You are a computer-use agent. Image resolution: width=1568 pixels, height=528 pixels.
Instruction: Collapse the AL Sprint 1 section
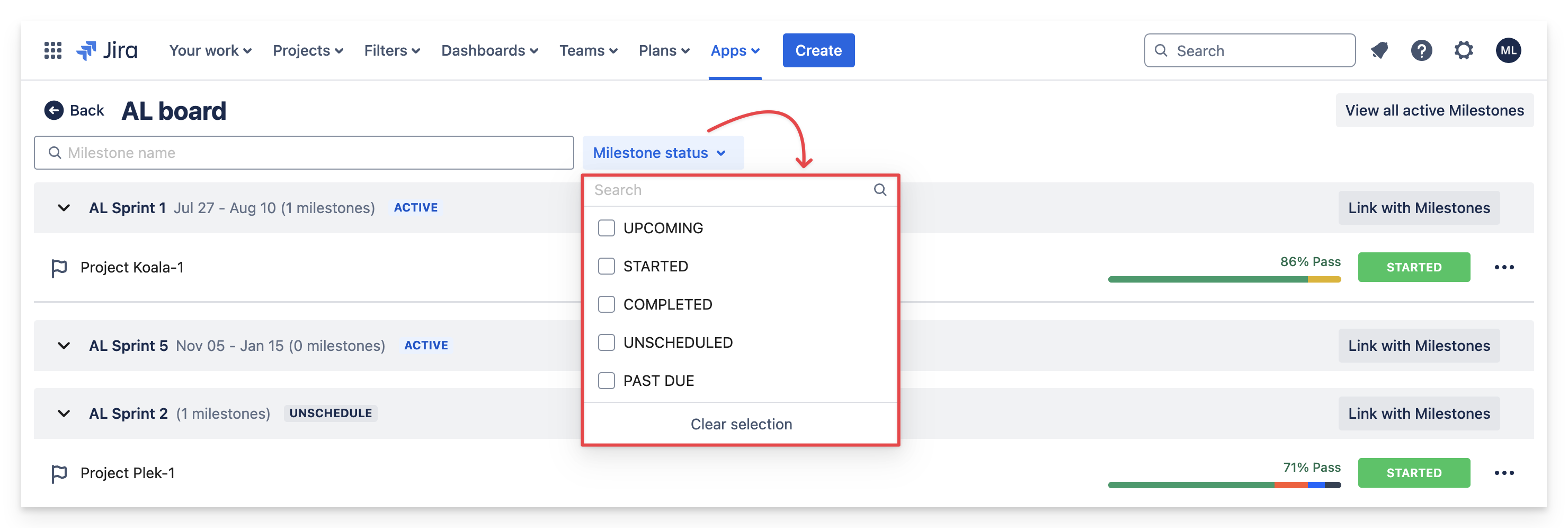point(64,208)
